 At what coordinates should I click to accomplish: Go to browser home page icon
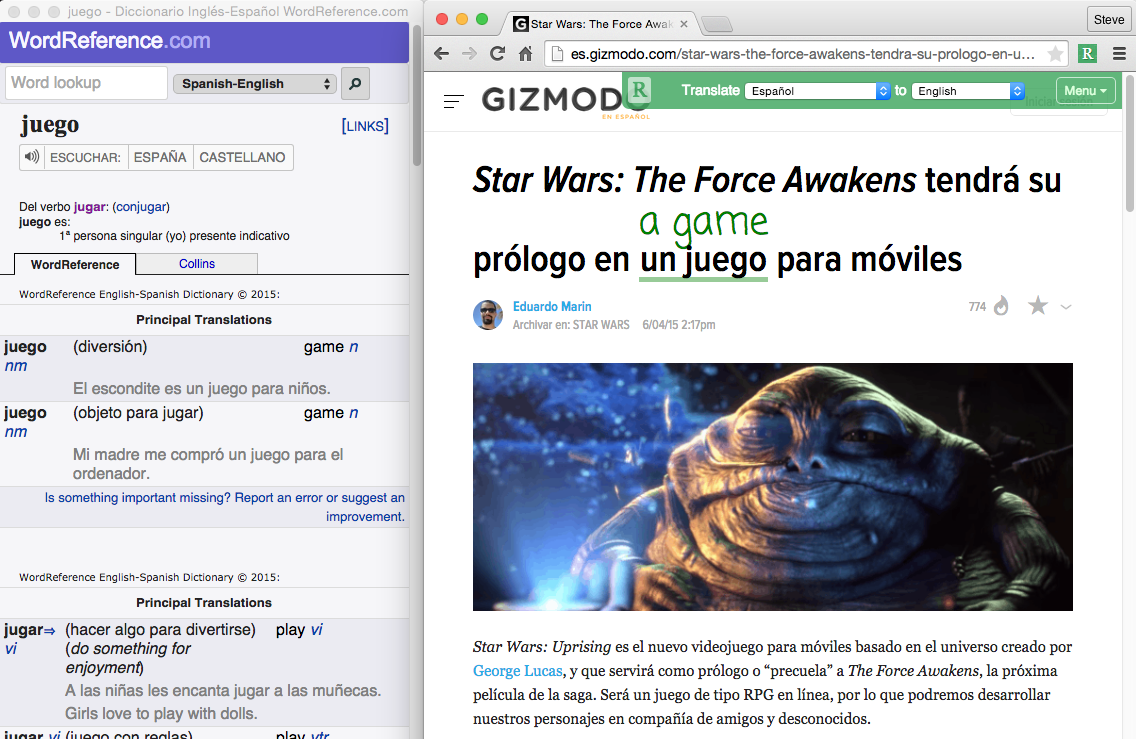525,54
